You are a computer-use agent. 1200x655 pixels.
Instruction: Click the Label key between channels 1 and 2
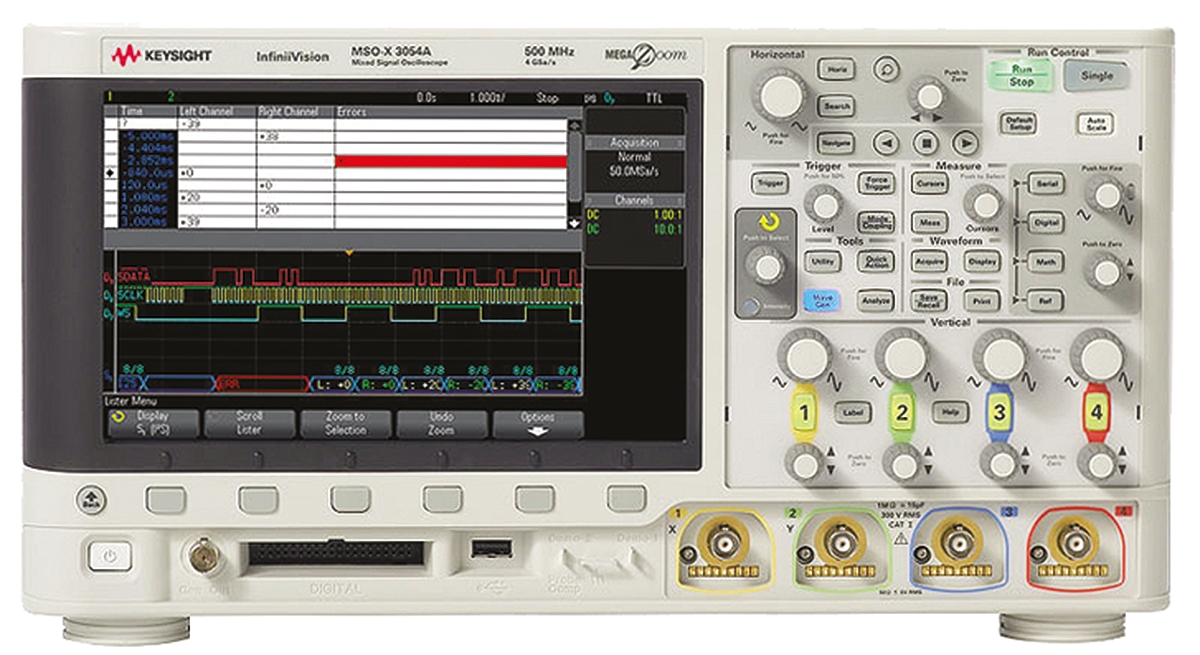click(854, 411)
